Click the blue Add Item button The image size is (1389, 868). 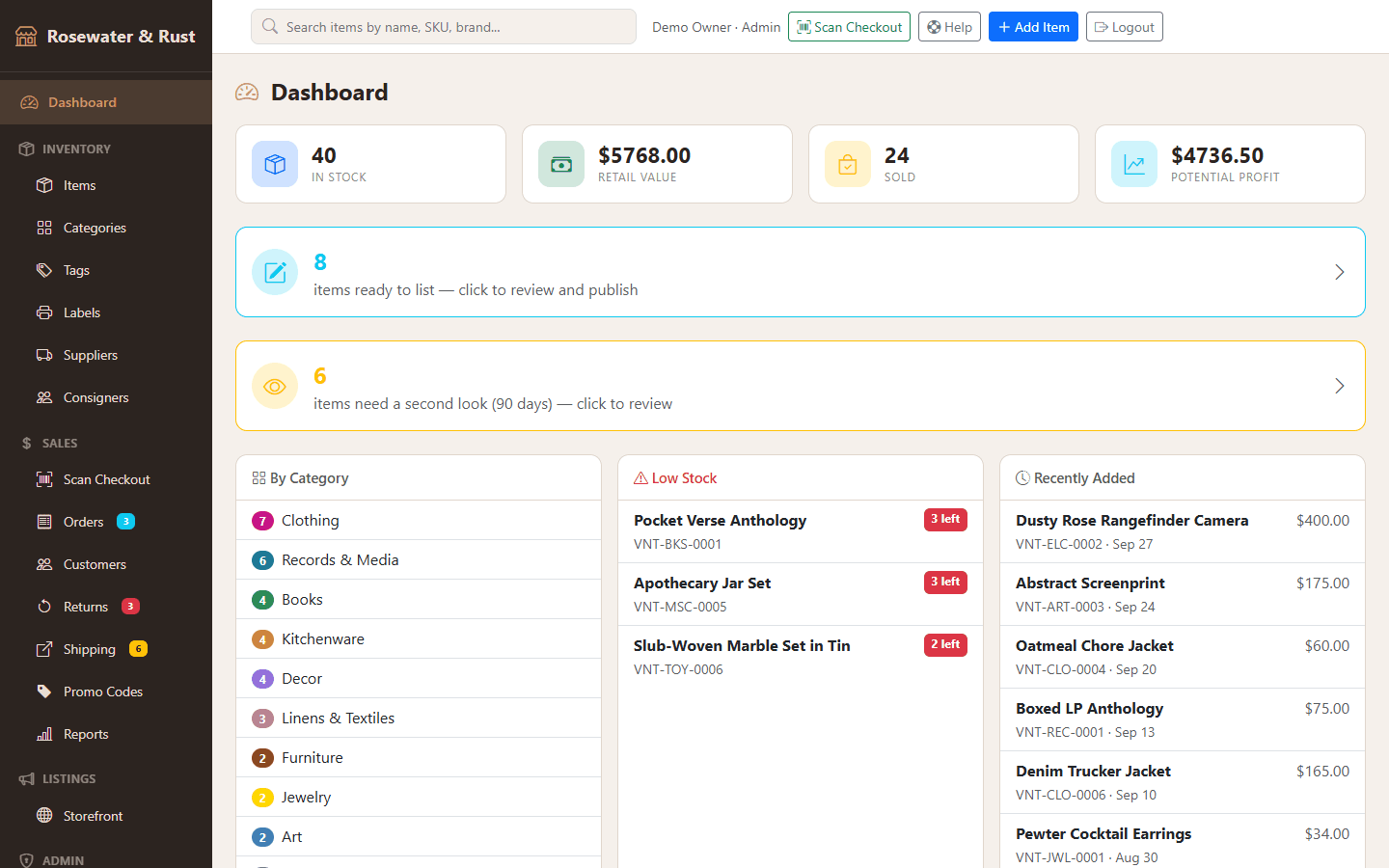pyautogui.click(x=1033, y=27)
